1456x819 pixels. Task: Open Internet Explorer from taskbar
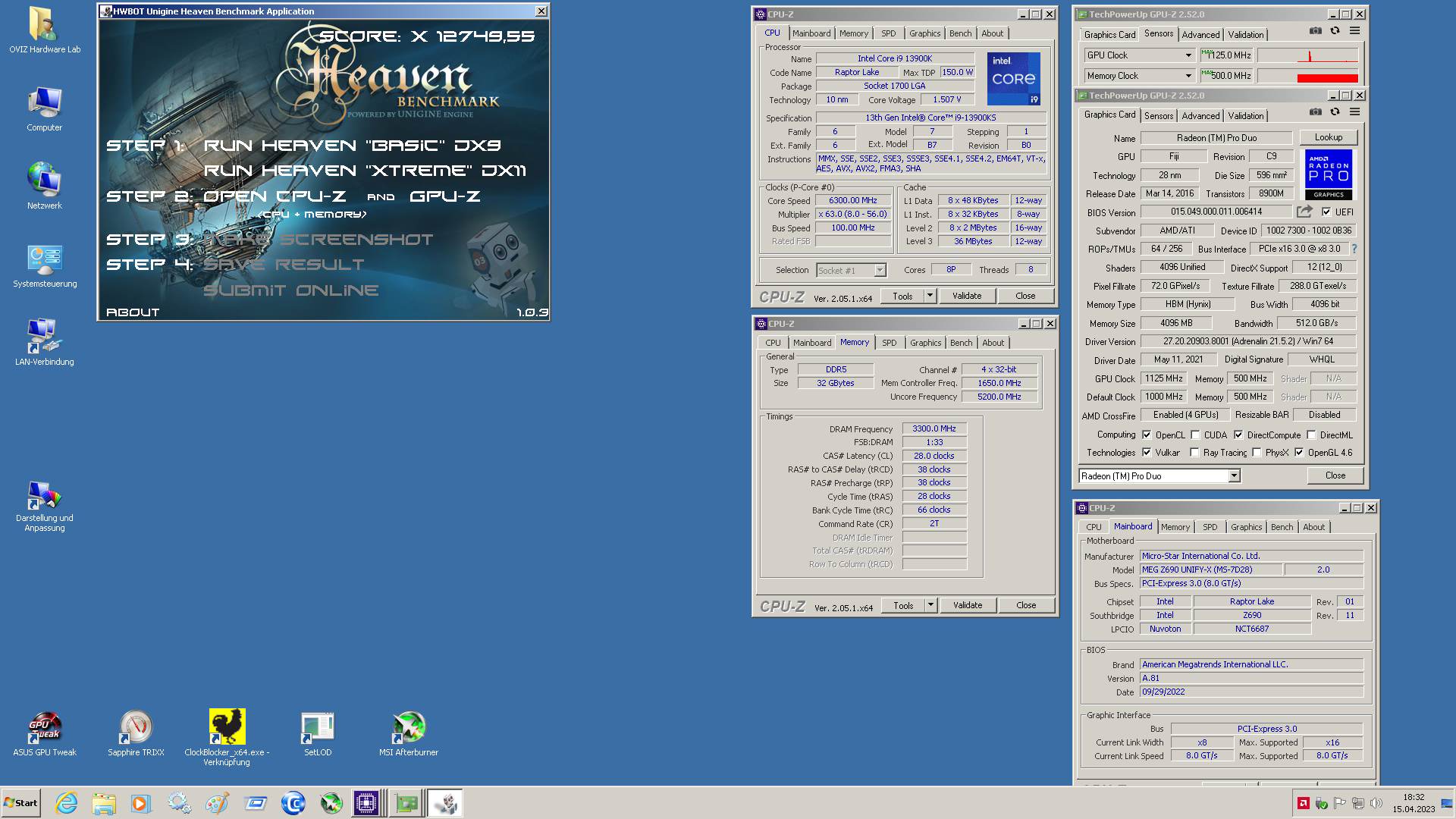[x=67, y=803]
